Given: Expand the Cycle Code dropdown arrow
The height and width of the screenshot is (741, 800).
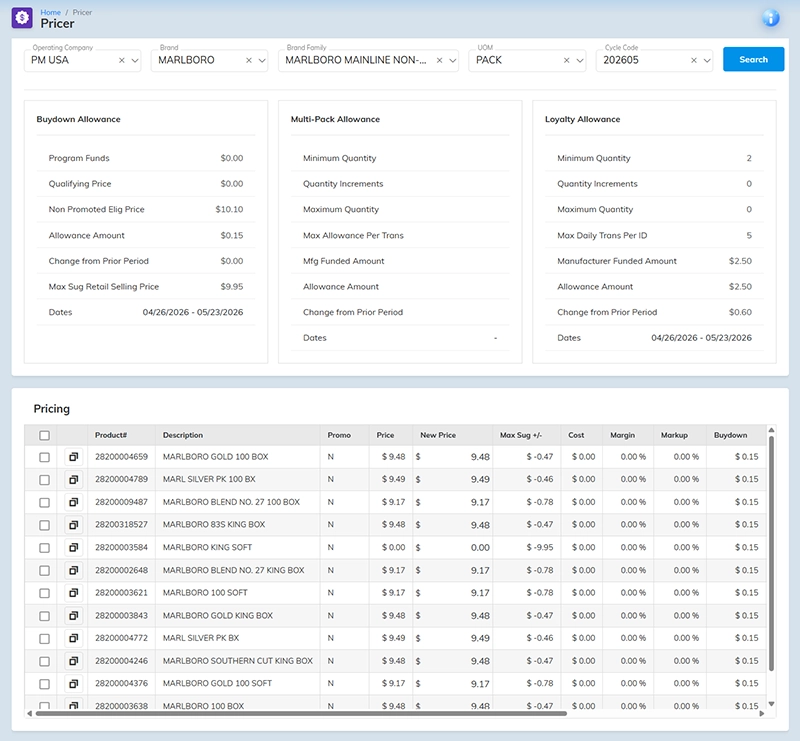Looking at the screenshot, I should pyautogui.click(x=707, y=60).
